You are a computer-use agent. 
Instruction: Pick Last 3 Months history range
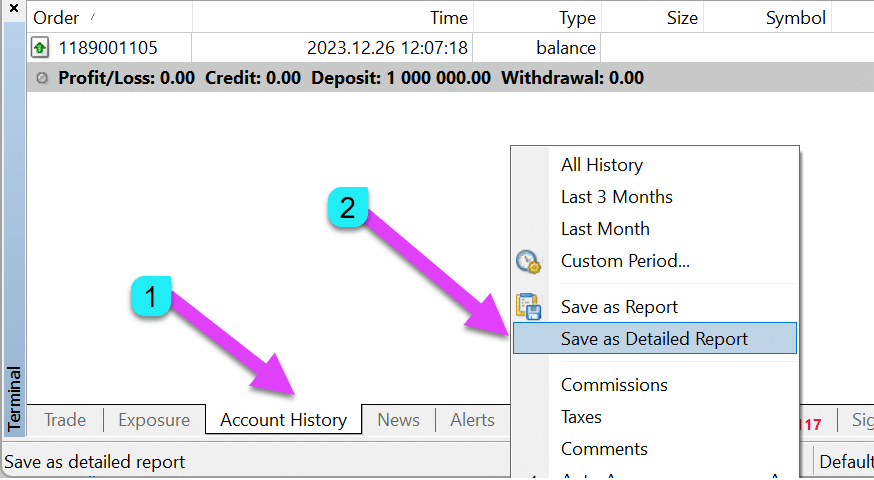(616, 197)
